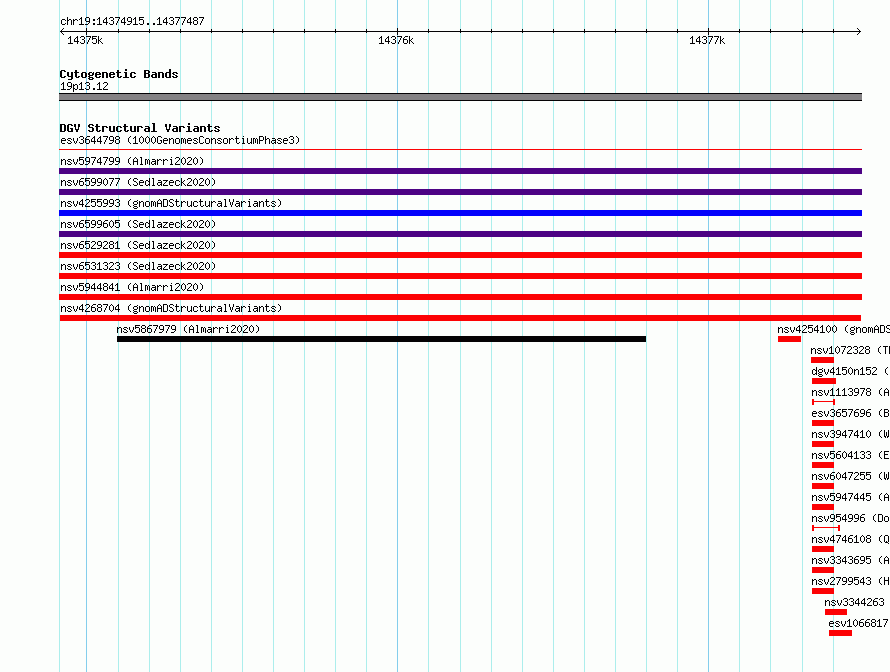Viewport: 890px width, 672px height.
Task: Click the nsv5604133 variant label
Action: (x=850, y=455)
